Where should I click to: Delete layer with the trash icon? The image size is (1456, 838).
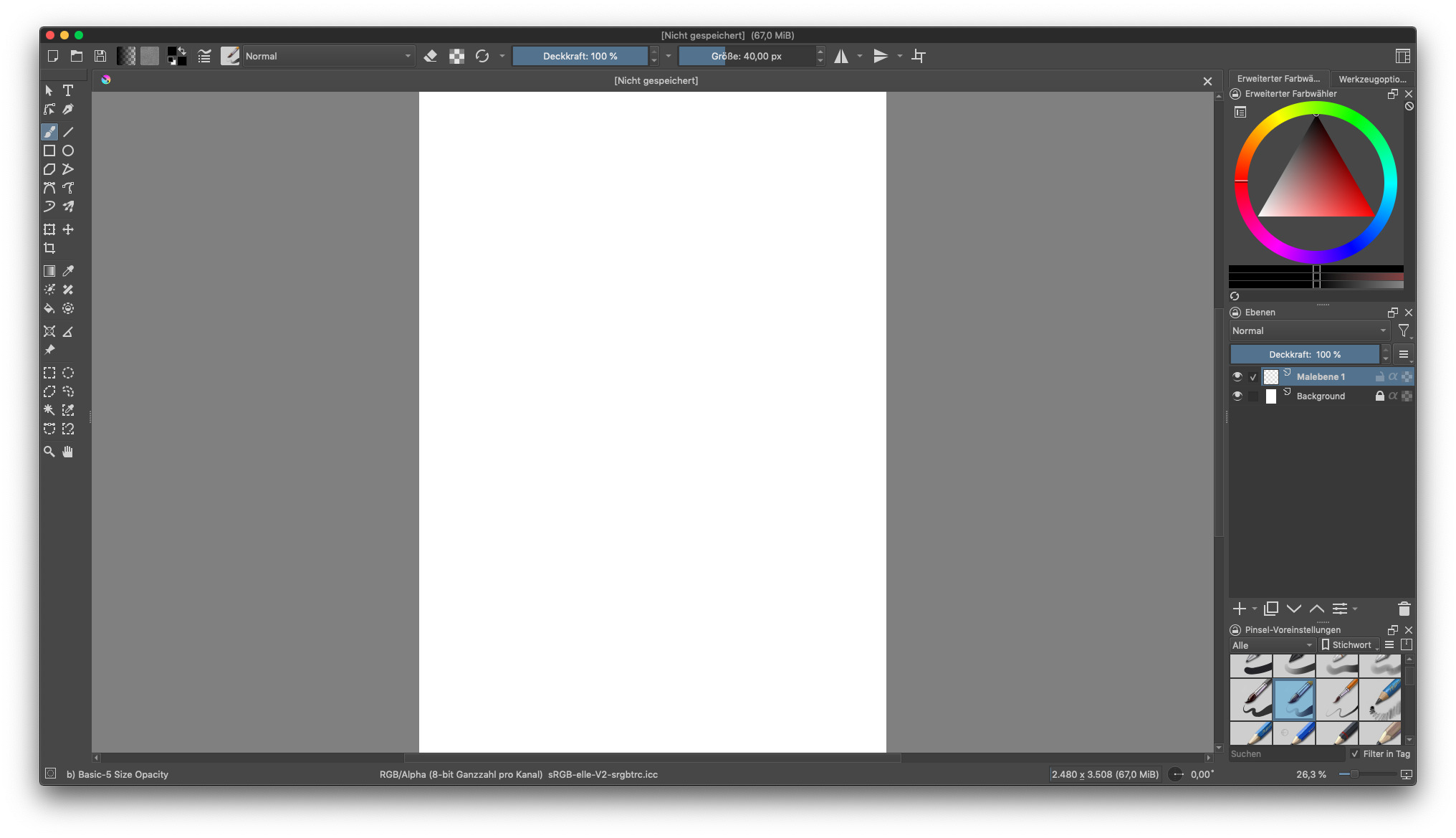tap(1404, 609)
